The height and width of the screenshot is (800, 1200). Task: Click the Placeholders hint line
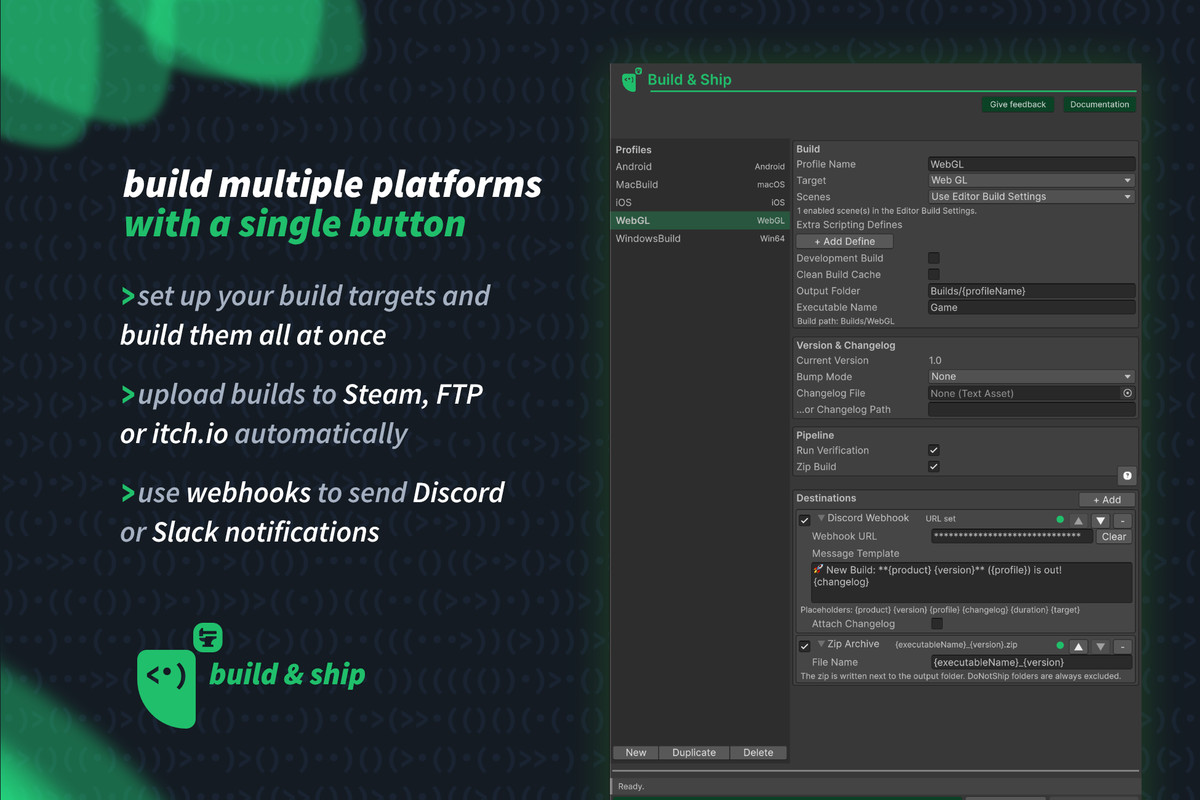pos(940,609)
